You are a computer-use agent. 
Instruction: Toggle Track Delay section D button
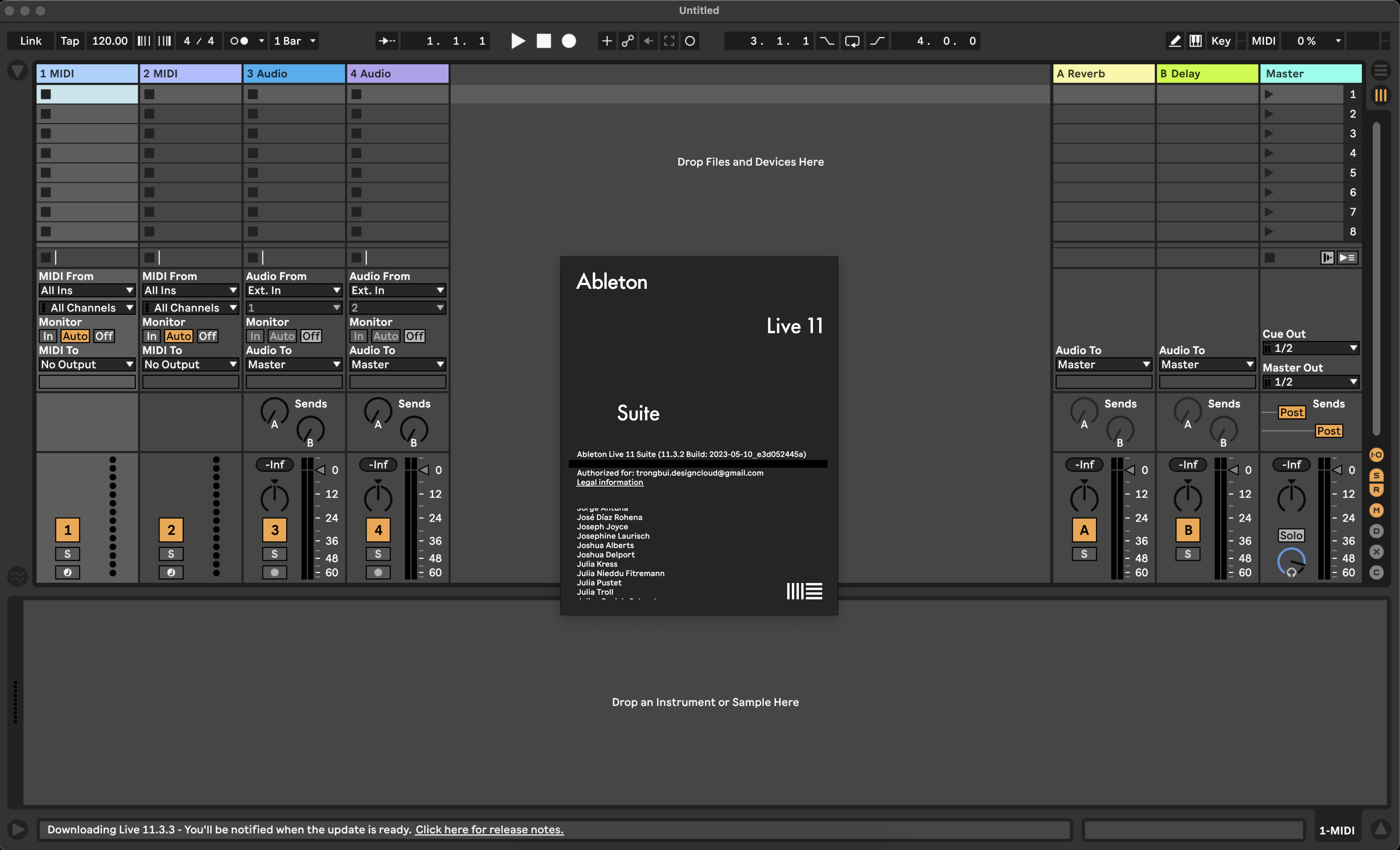(x=1376, y=531)
